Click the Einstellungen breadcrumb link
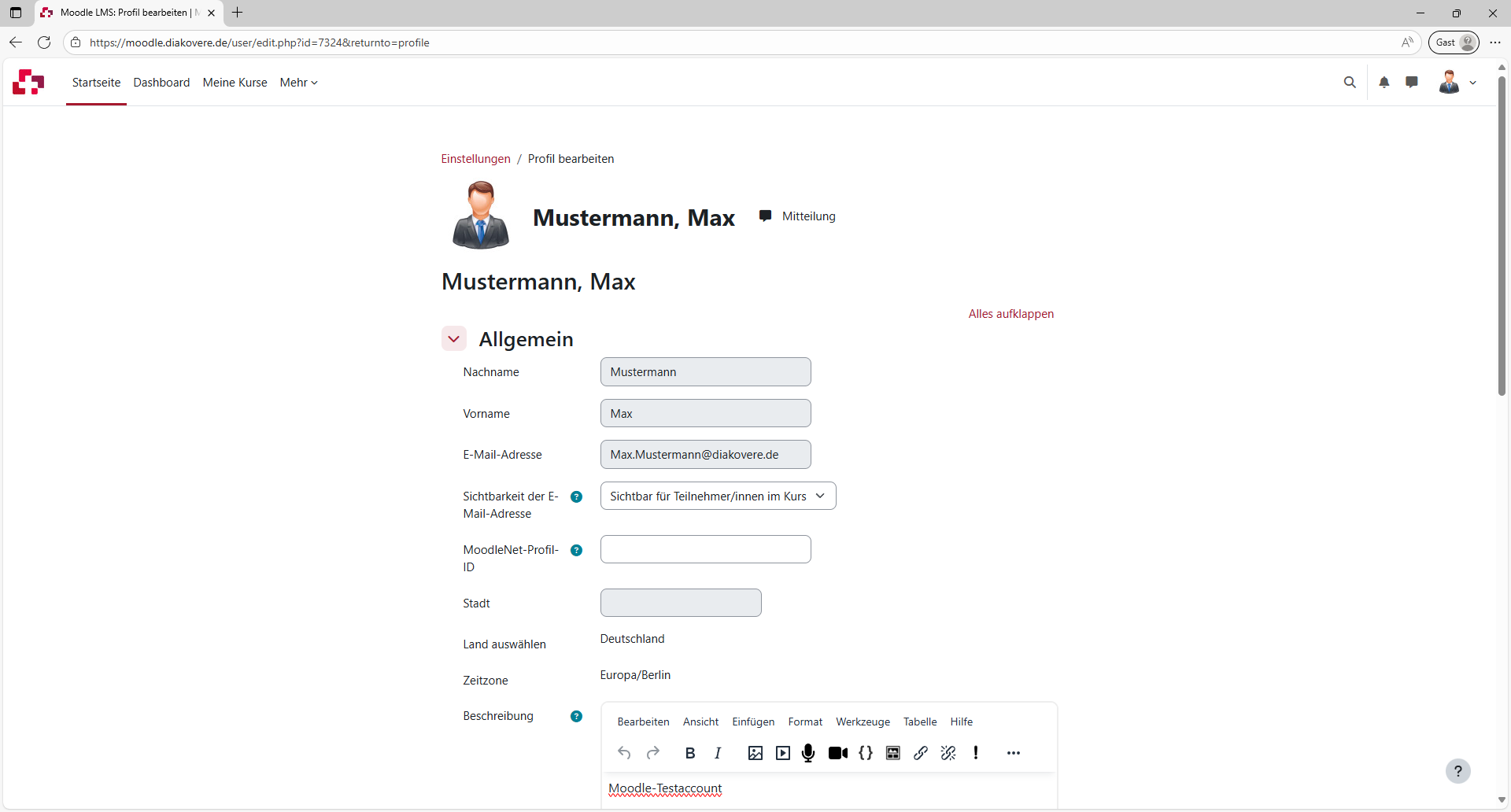 coord(475,159)
